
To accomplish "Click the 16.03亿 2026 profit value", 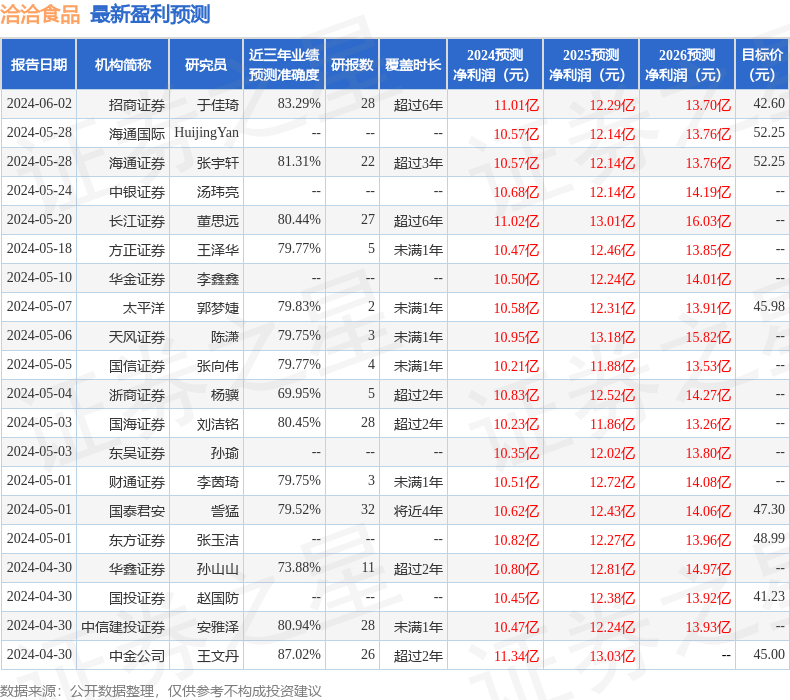I will [708, 221].
